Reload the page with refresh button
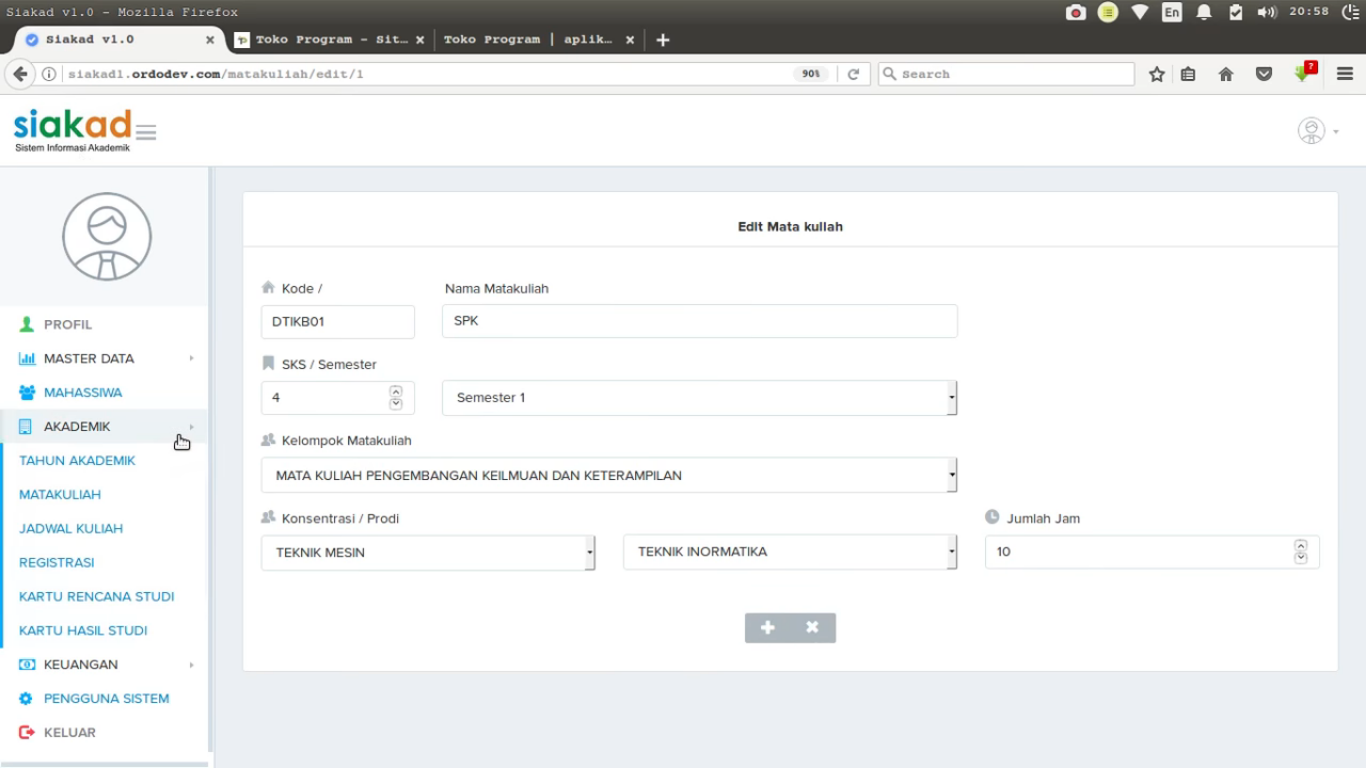 (853, 74)
